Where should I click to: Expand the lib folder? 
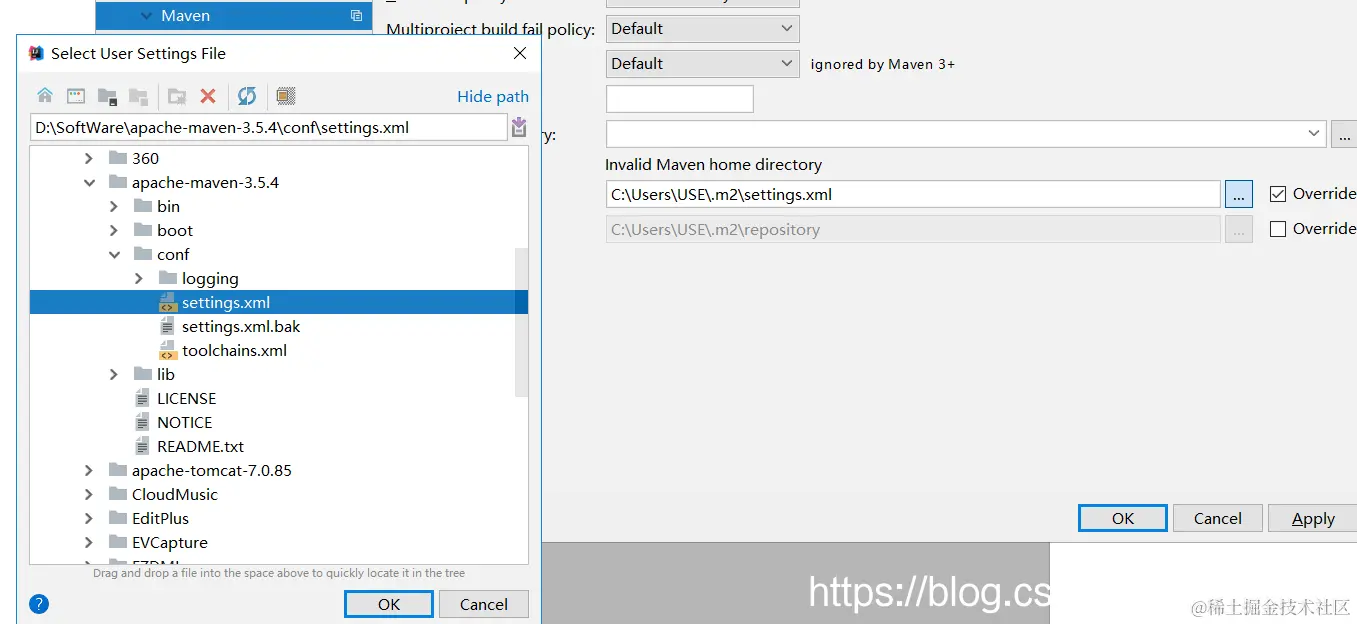[x=114, y=374]
